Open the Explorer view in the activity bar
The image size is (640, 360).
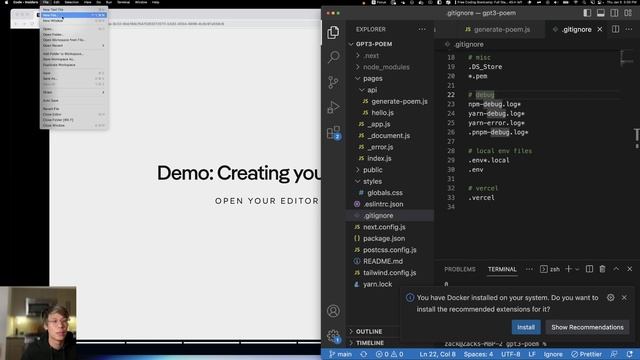tap(333, 32)
